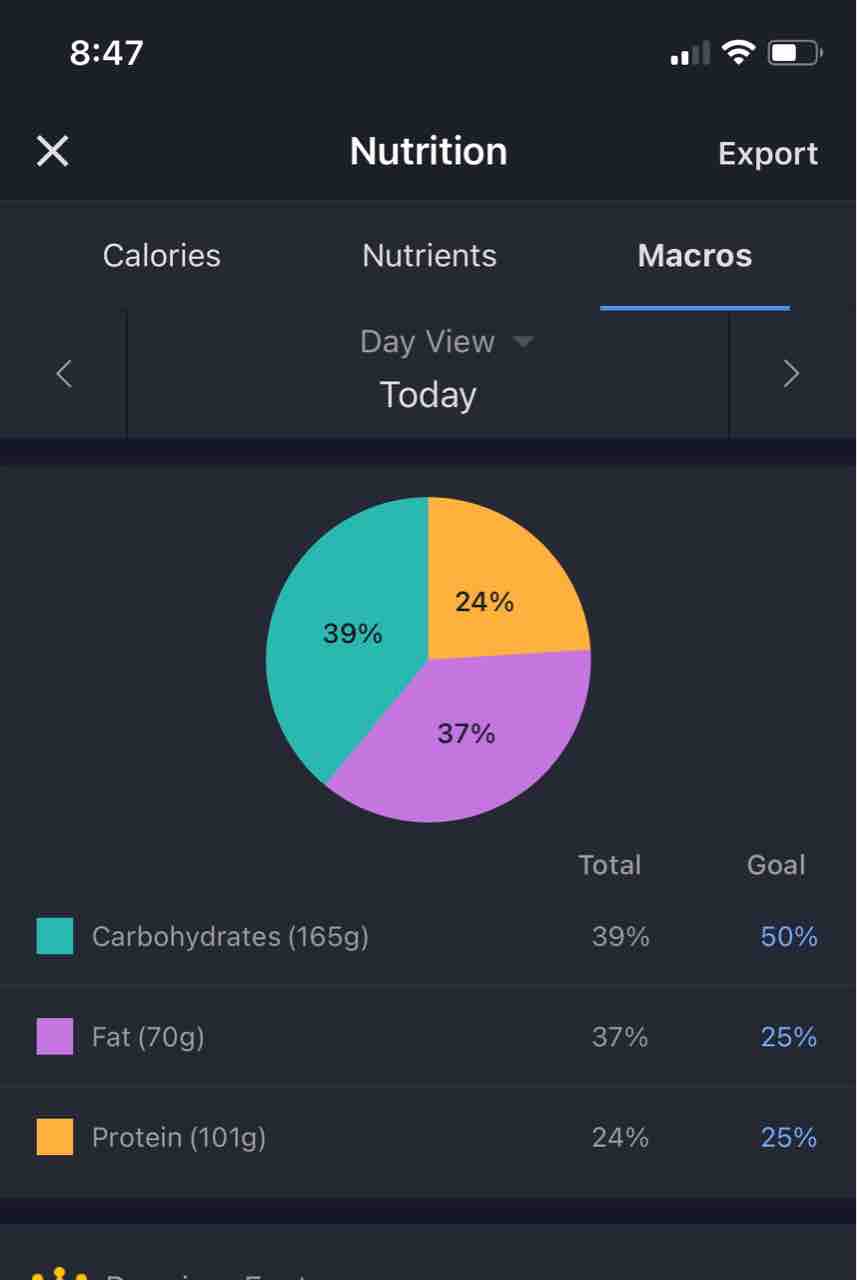Go to the next day arrow

tap(791, 374)
